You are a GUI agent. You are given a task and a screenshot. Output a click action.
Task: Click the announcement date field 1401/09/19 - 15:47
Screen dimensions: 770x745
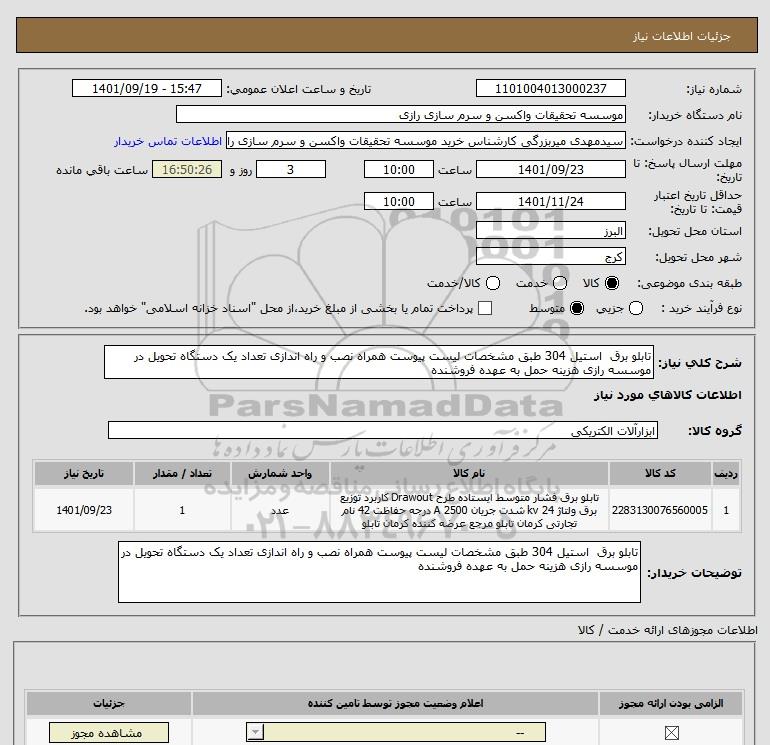(147, 88)
